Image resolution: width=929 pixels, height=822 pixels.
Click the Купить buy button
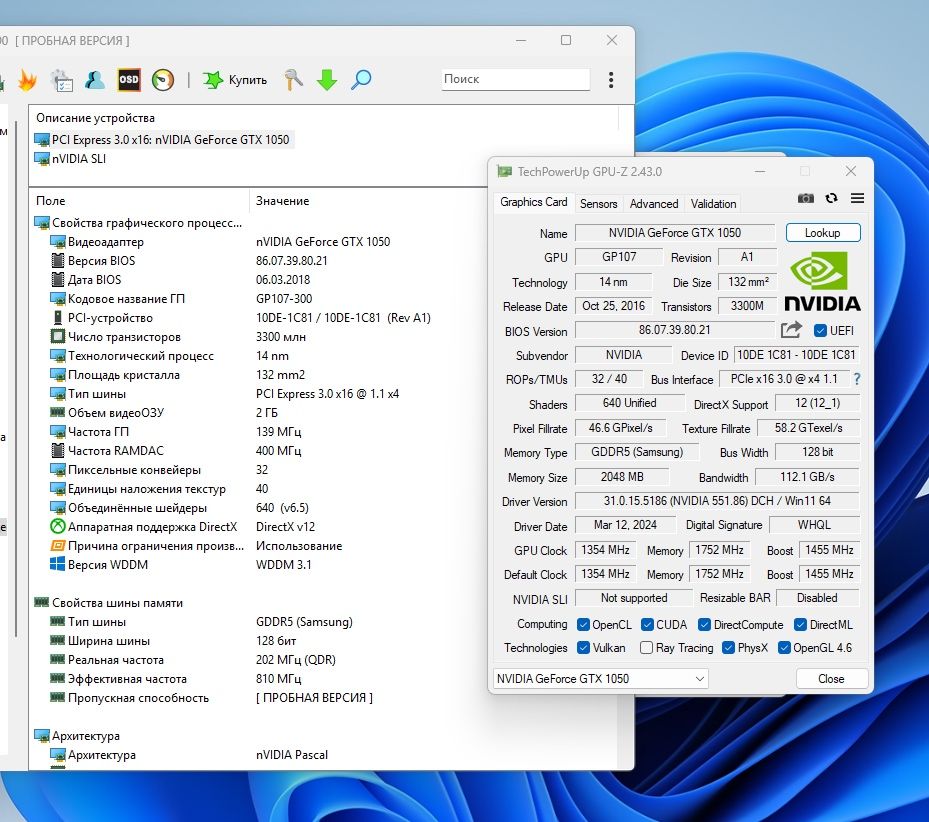pyautogui.click(x=235, y=80)
